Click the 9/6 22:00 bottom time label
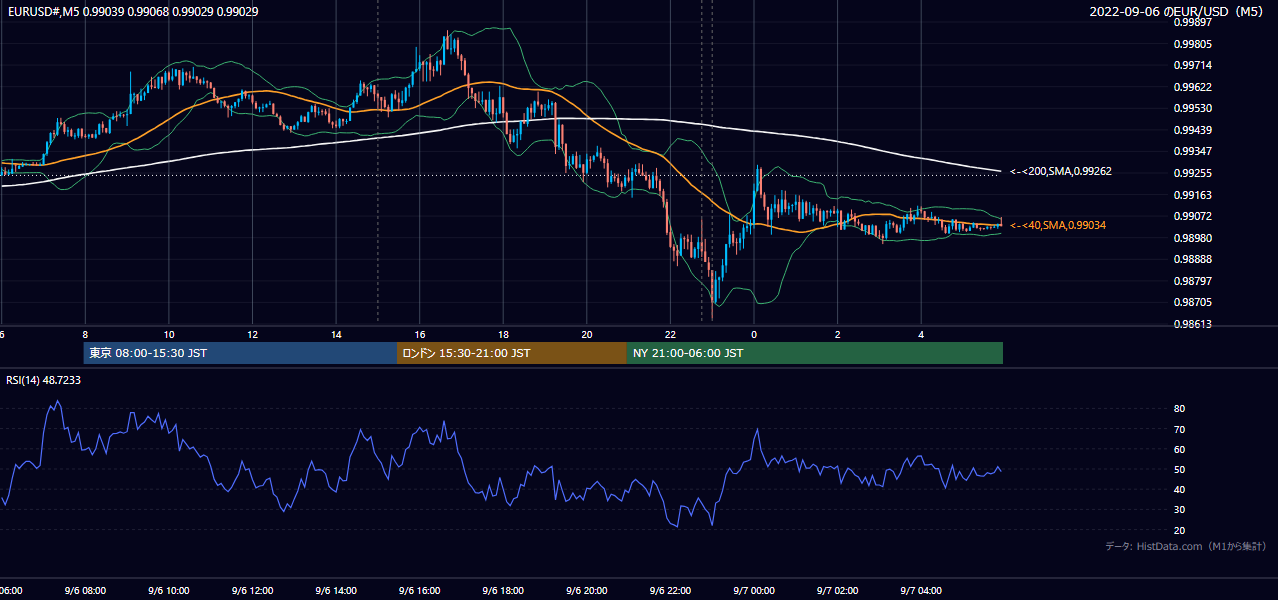 click(671, 591)
